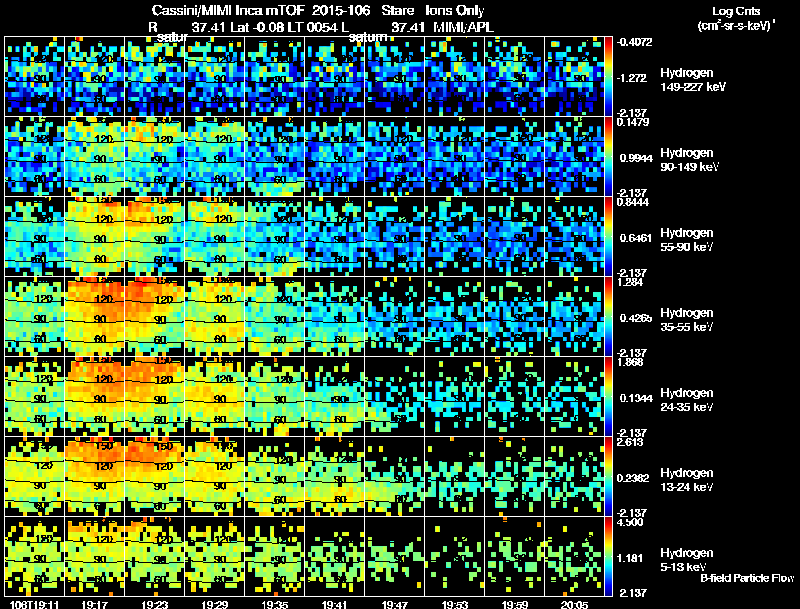Click the 'Hydrogen 149-227 keV' row label

(692, 80)
